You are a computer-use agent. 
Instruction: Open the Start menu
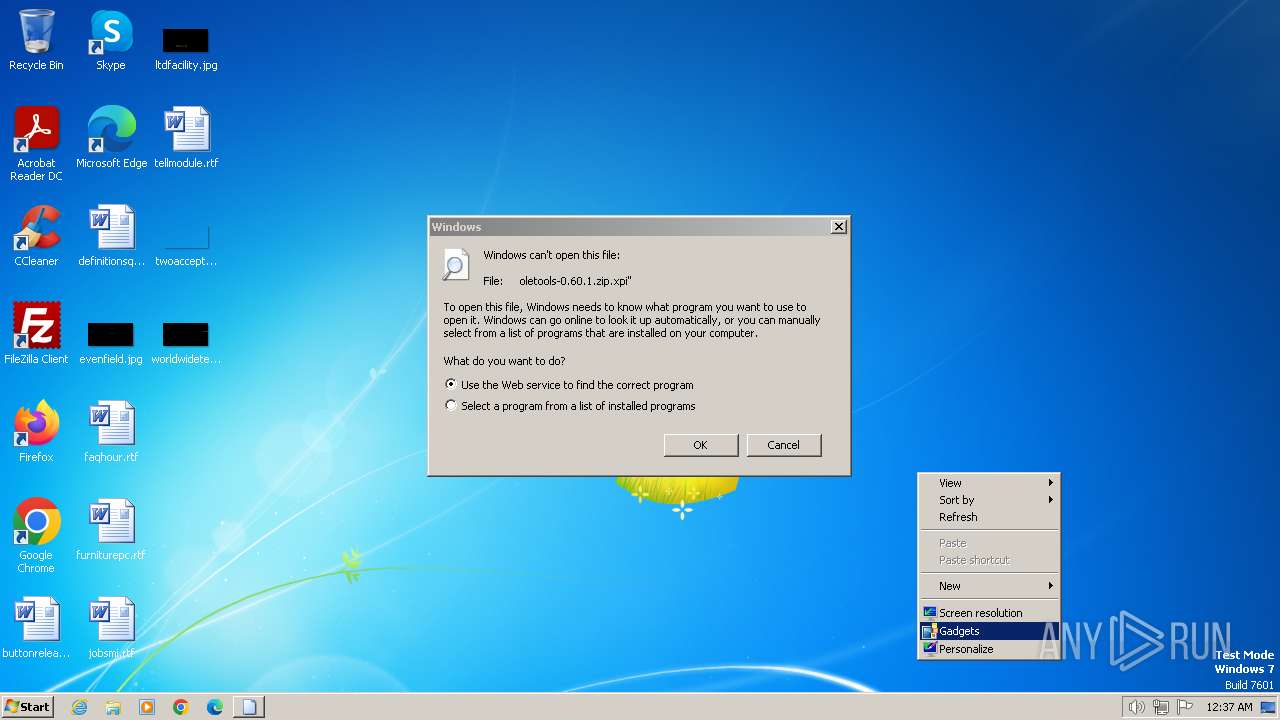[x=27, y=707]
